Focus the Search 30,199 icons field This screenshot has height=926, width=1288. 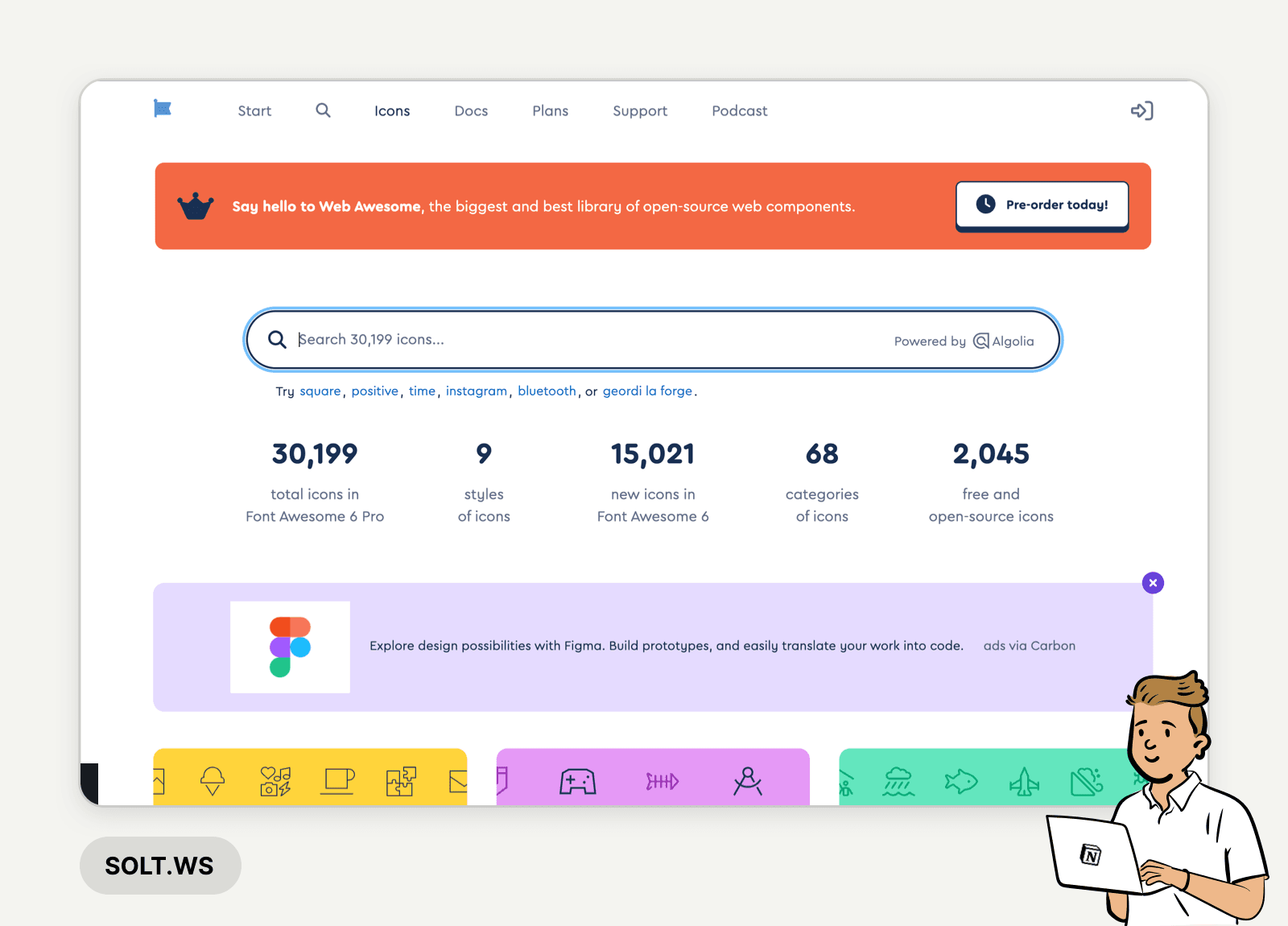(653, 340)
